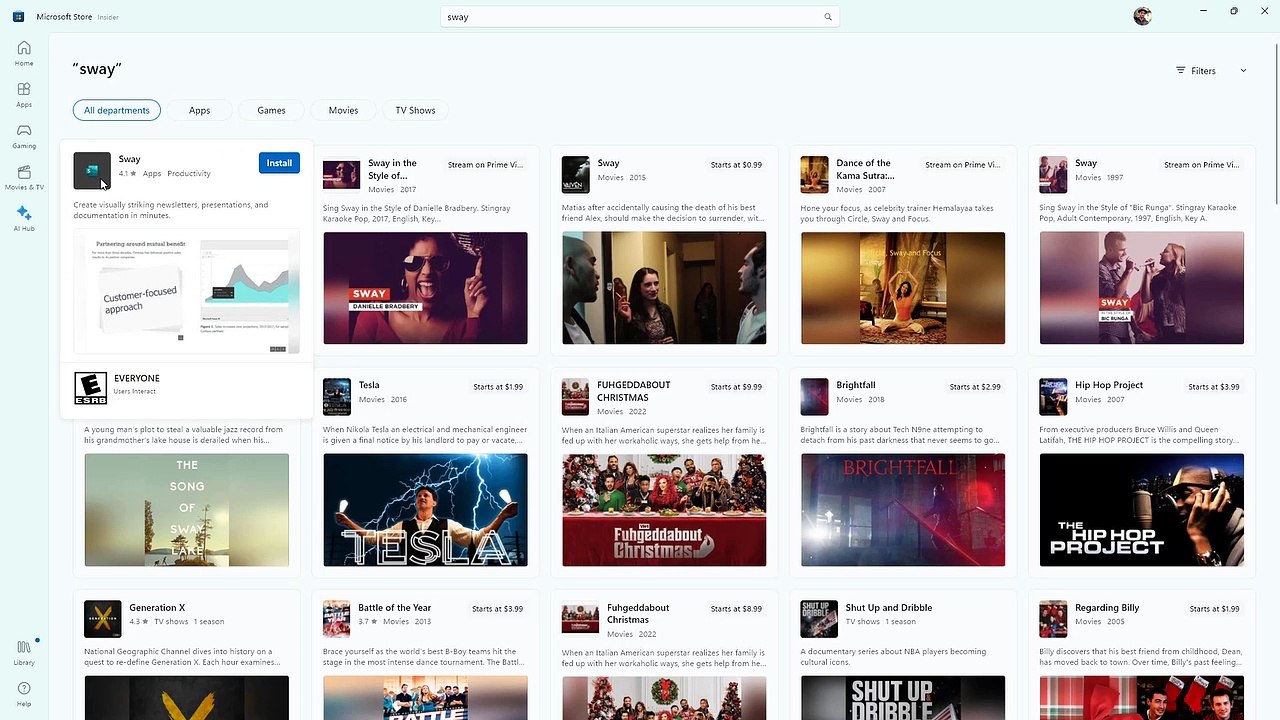The width and height of the screenshot is (1280, 720).
Task: Open Movies & TV in the sidebar
Action: [x=24, y=177]
